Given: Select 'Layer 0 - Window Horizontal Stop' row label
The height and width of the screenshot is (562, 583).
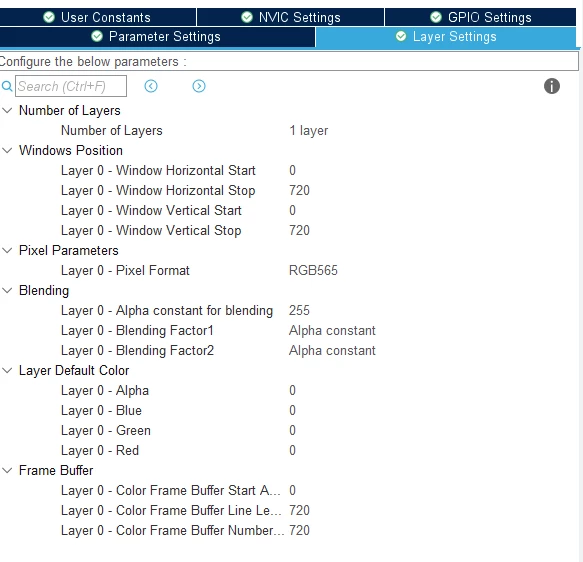Looking at the screenshot, I should (x=158, y=190).
